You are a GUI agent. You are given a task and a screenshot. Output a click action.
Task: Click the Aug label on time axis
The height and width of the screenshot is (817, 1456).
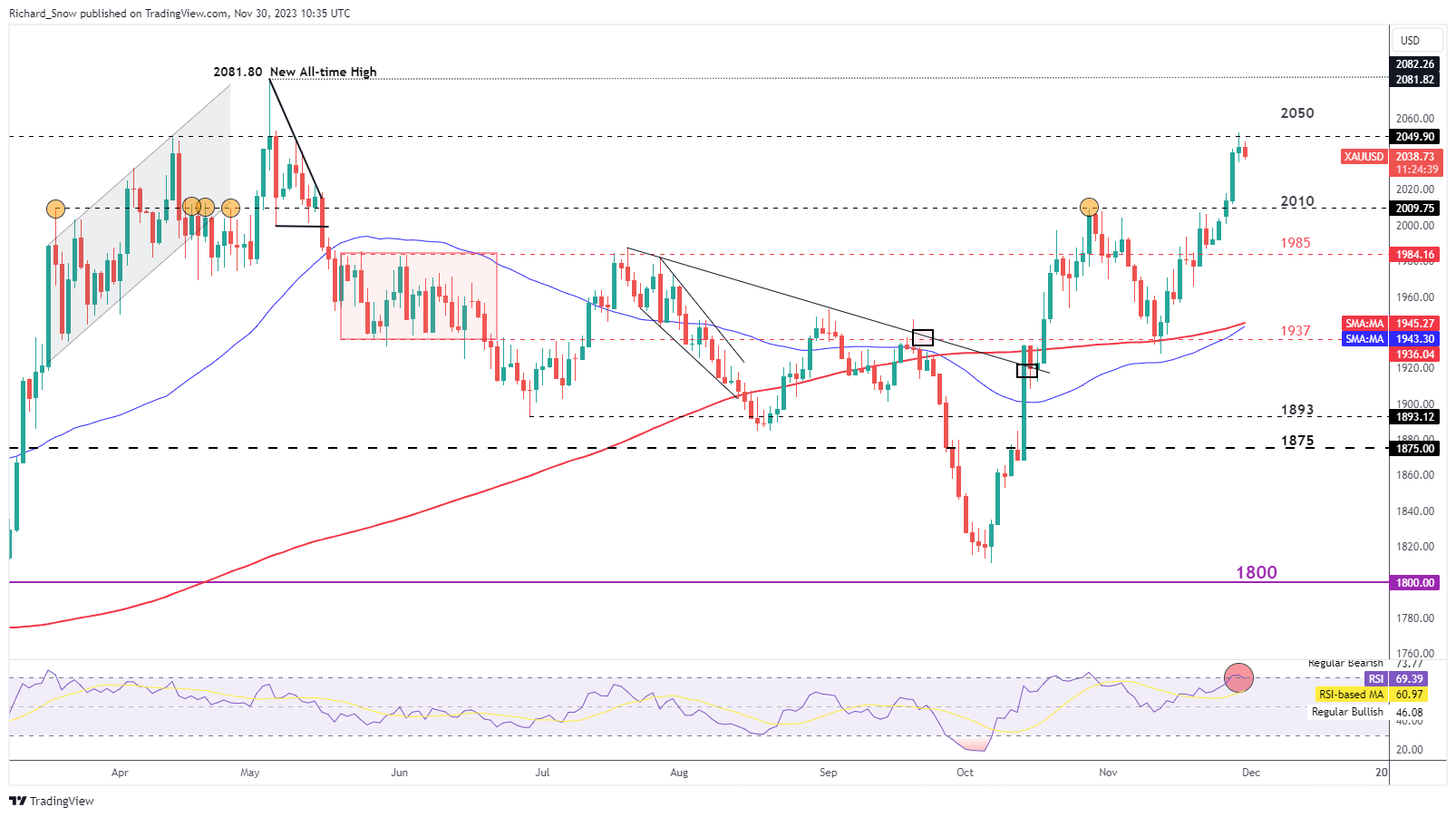point(679,773)
